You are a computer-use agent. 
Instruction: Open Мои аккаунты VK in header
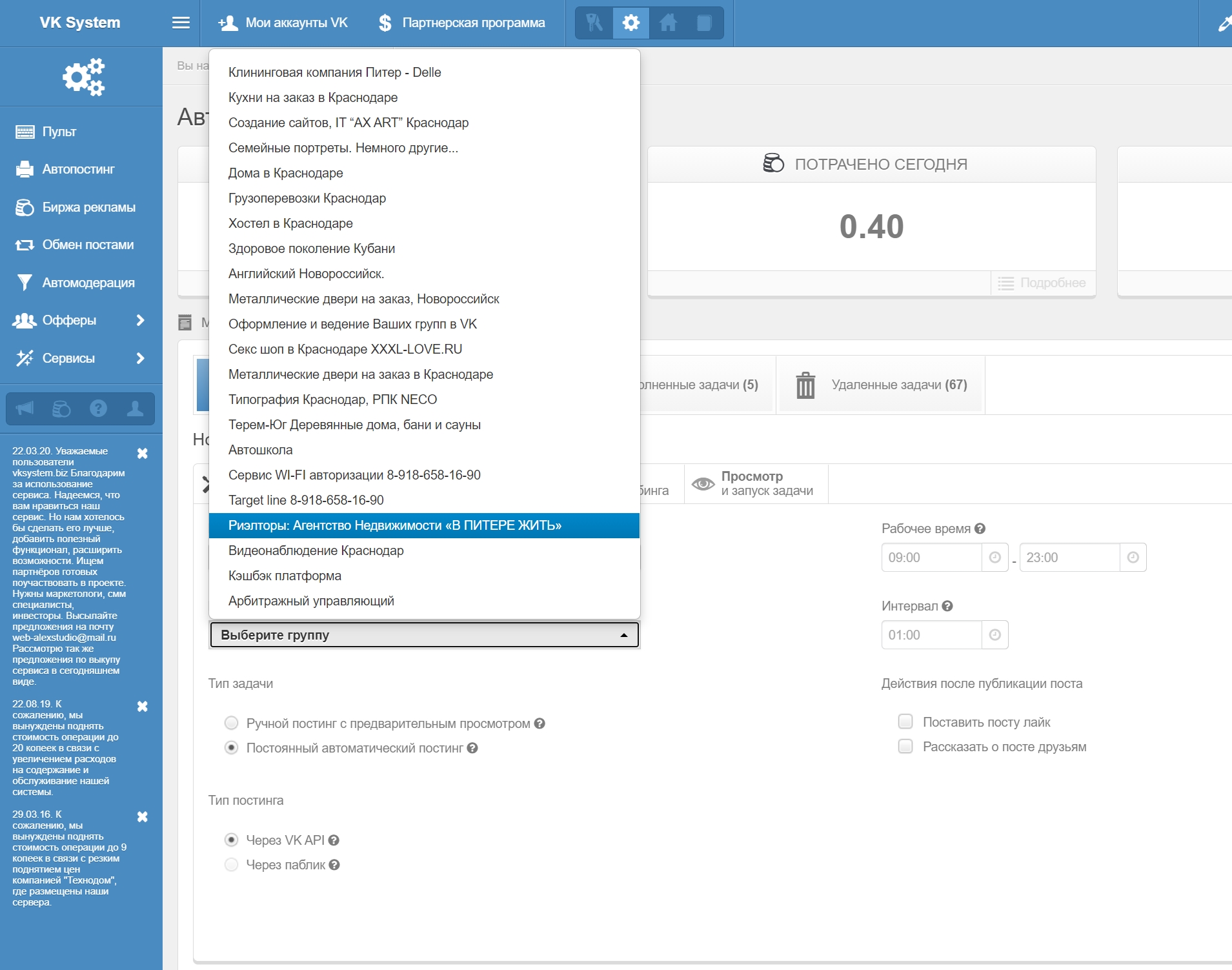point(283,23)
